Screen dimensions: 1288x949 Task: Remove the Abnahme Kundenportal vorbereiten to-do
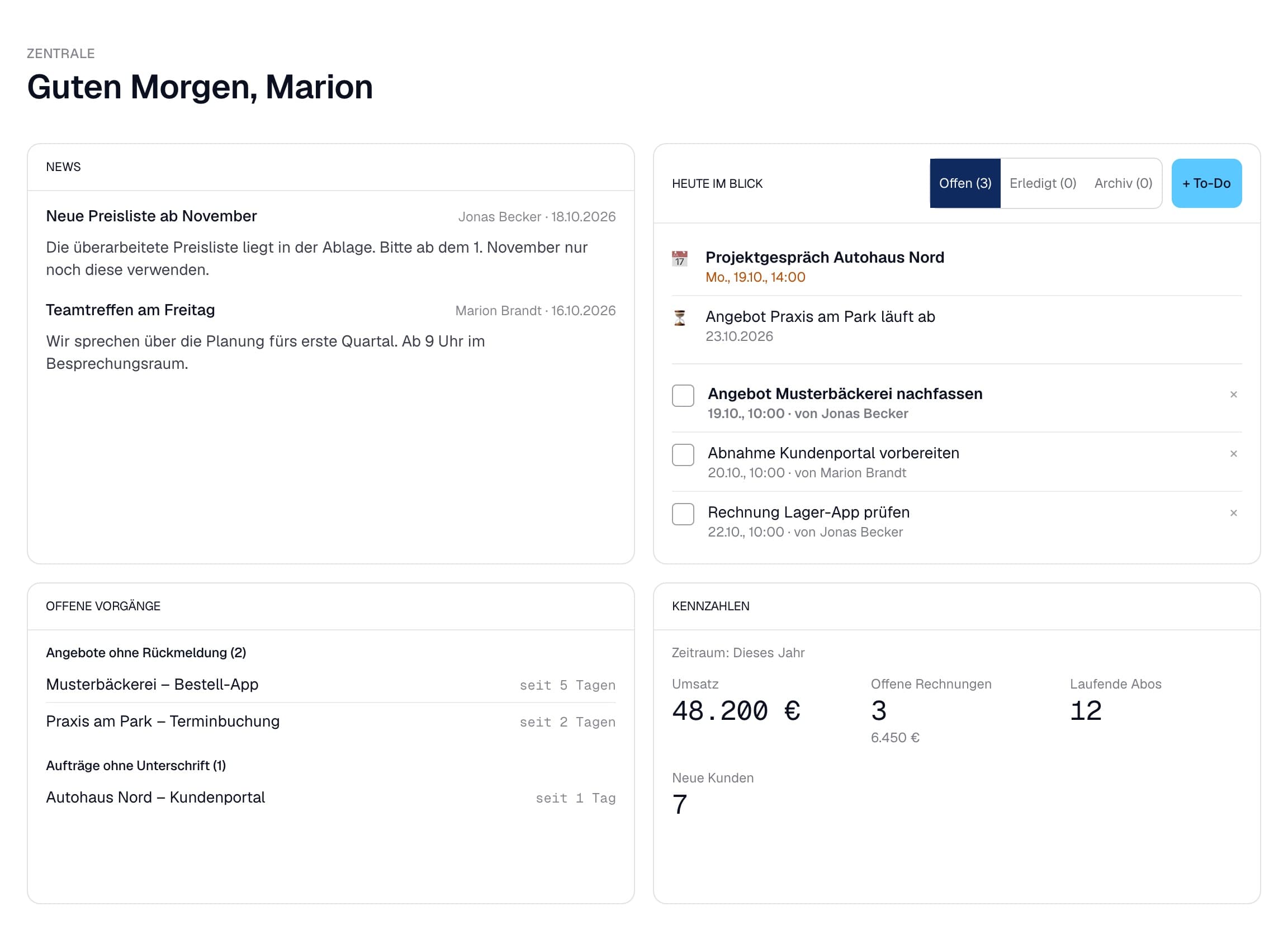click(x=1233, y=453)
